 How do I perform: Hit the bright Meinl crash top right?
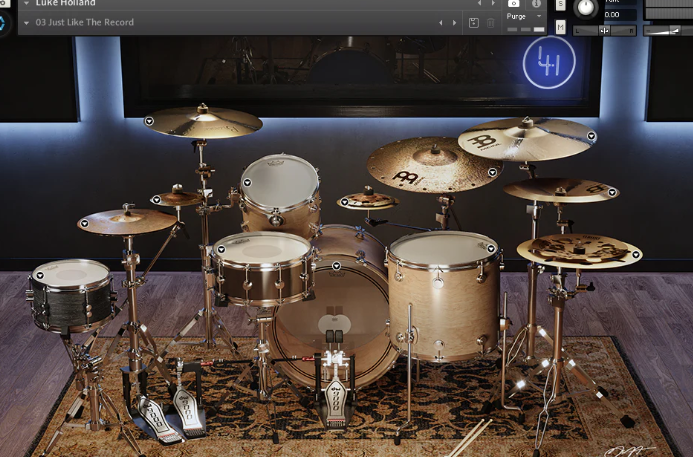(x=527, y=140)
